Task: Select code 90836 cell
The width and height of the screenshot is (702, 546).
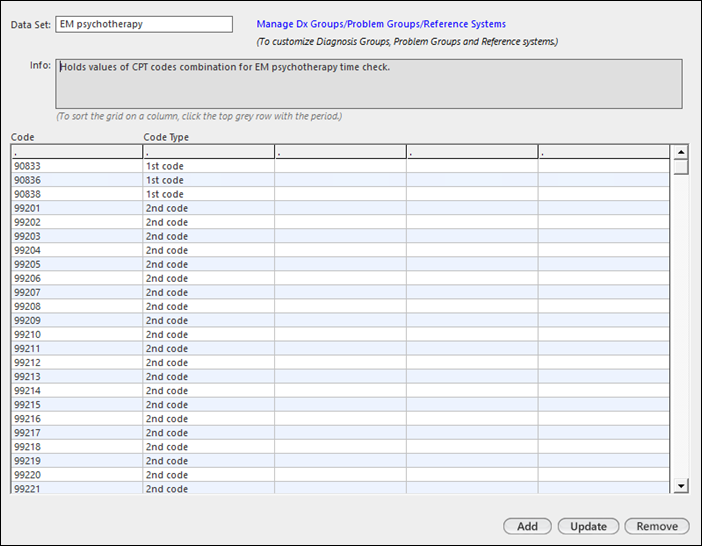Action: [77, 180]
